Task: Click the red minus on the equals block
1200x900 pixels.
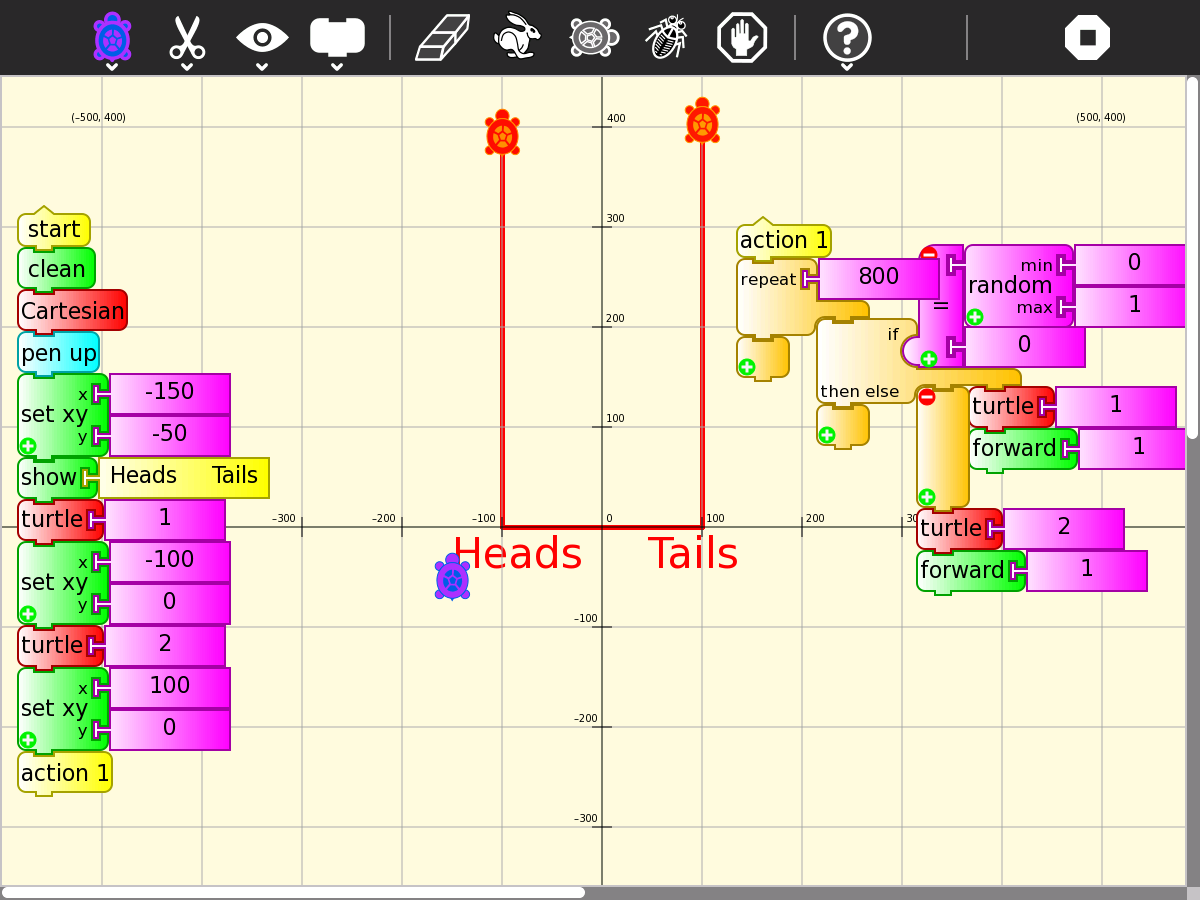Action: pos(929,254)
